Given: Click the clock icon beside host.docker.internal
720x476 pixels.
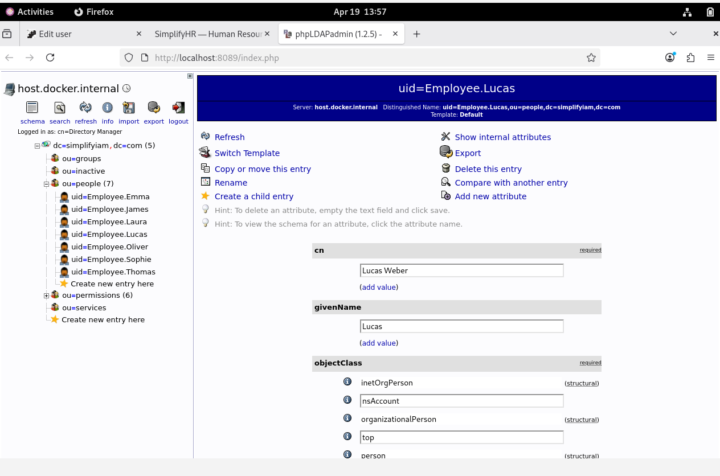Looking at the screenshot, I should point(127,88).
